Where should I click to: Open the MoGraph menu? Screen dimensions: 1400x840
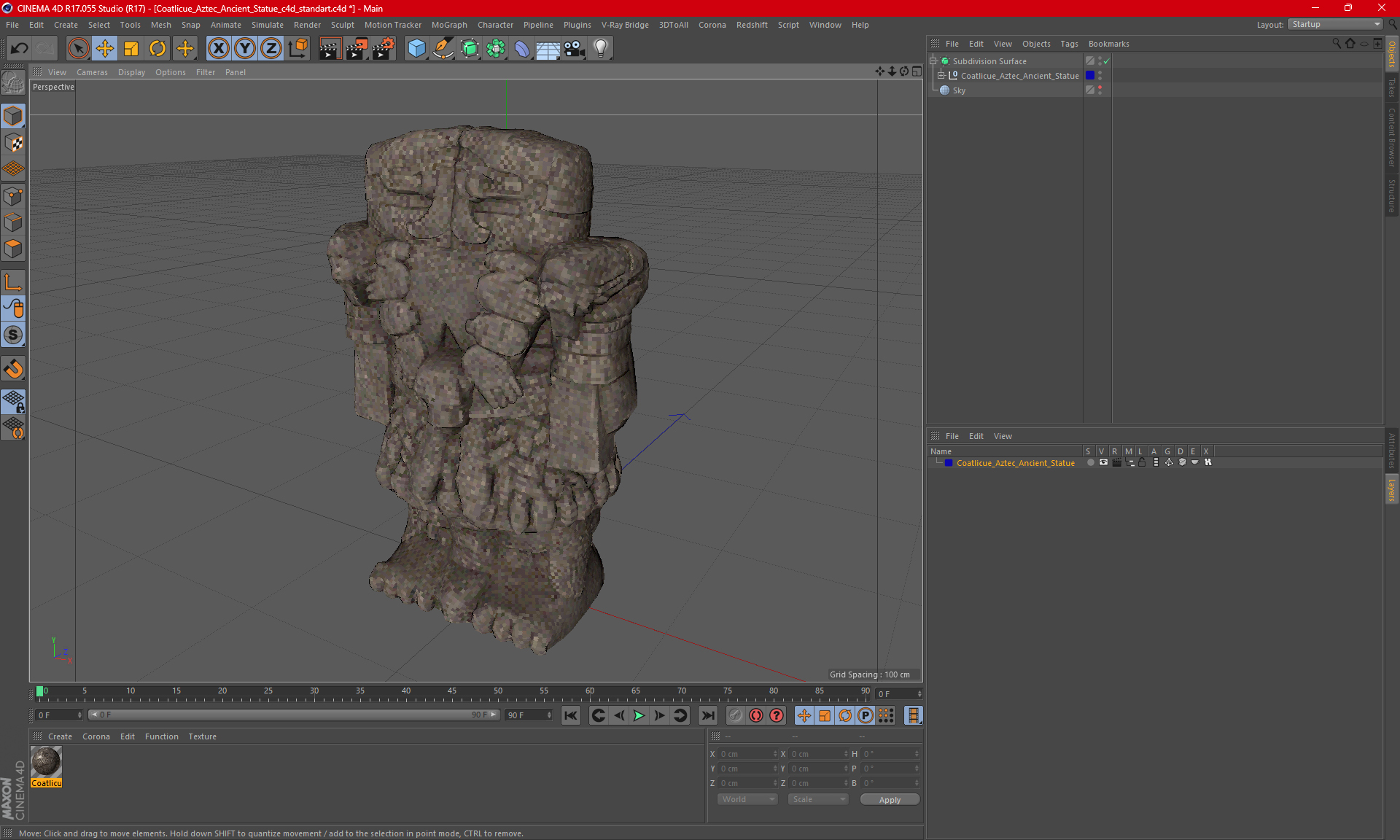pyautogui.click(x=449, y=25)
